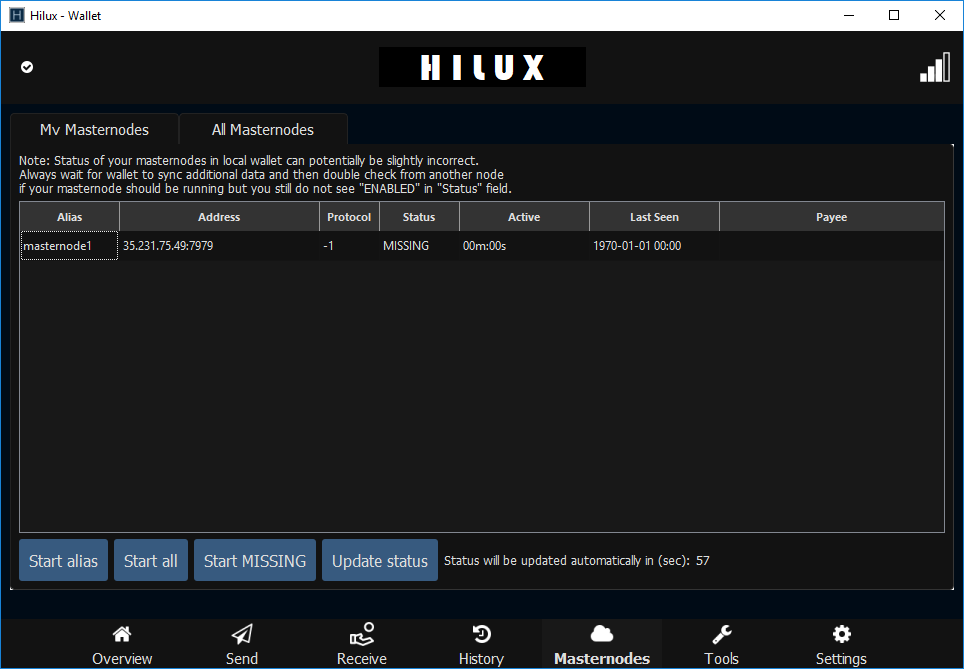The width and height of the screenshot is (964, 669).
Task: Open the Settings gear icon
Action: click(841, 634)
